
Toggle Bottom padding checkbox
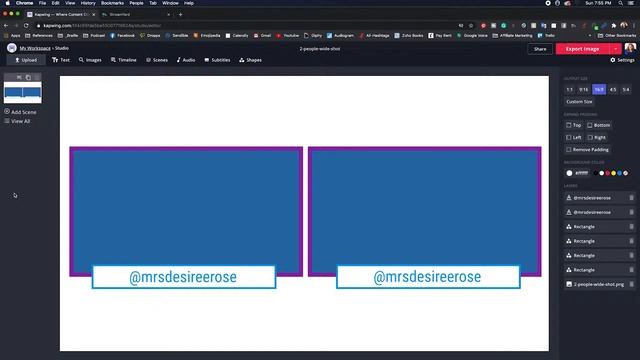click(589, 125)
